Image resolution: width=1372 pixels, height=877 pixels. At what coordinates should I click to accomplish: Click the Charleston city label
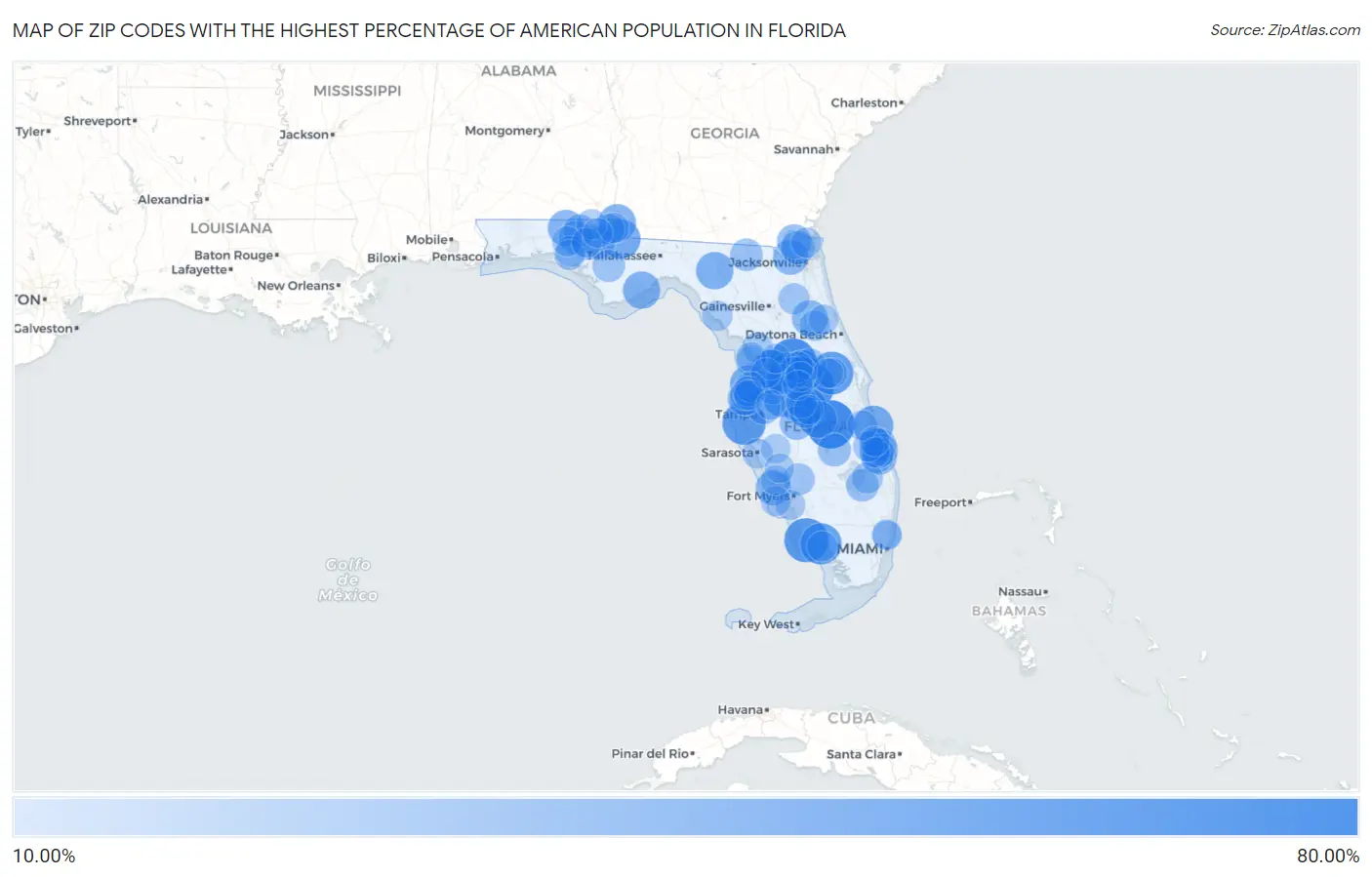pyautogui.click(x=864, y=102)
